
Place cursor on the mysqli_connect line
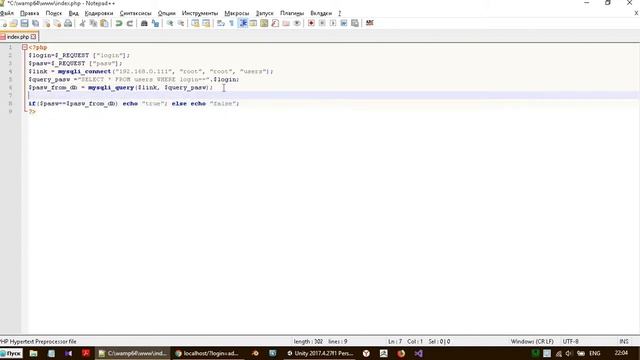[x=151, y=71]
